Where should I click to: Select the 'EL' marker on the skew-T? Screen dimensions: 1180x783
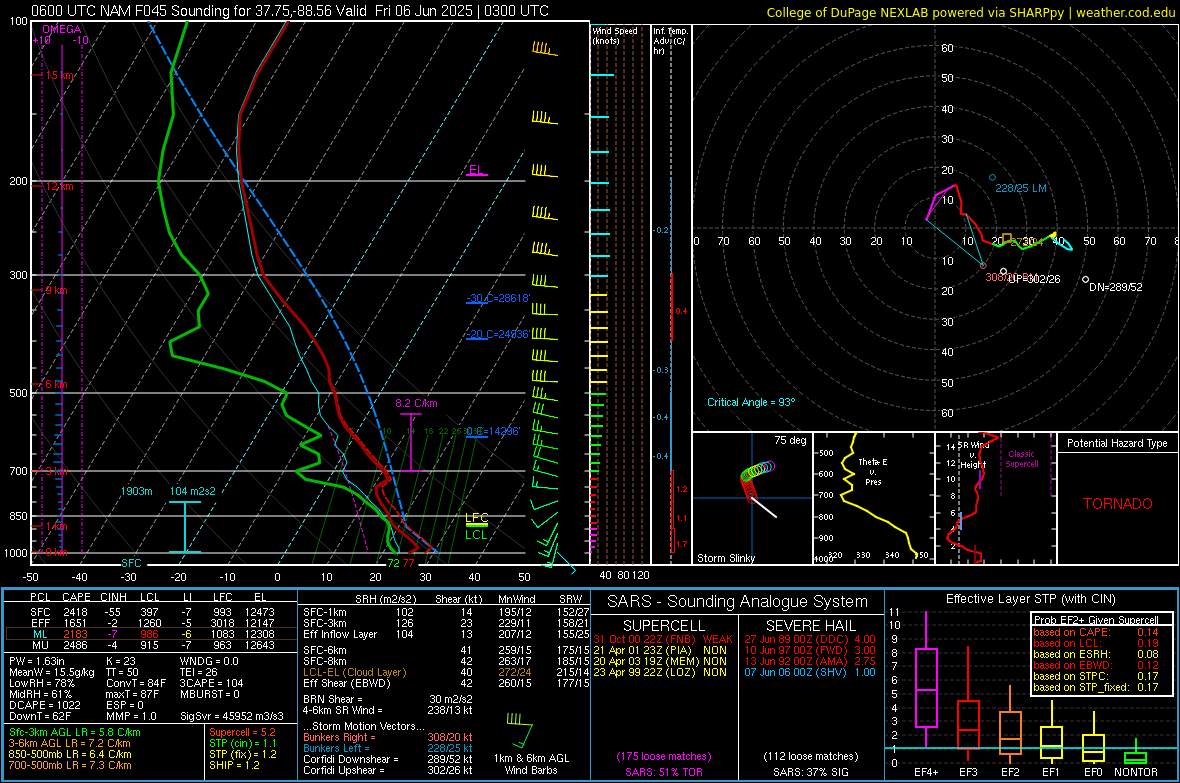point(476,169)
